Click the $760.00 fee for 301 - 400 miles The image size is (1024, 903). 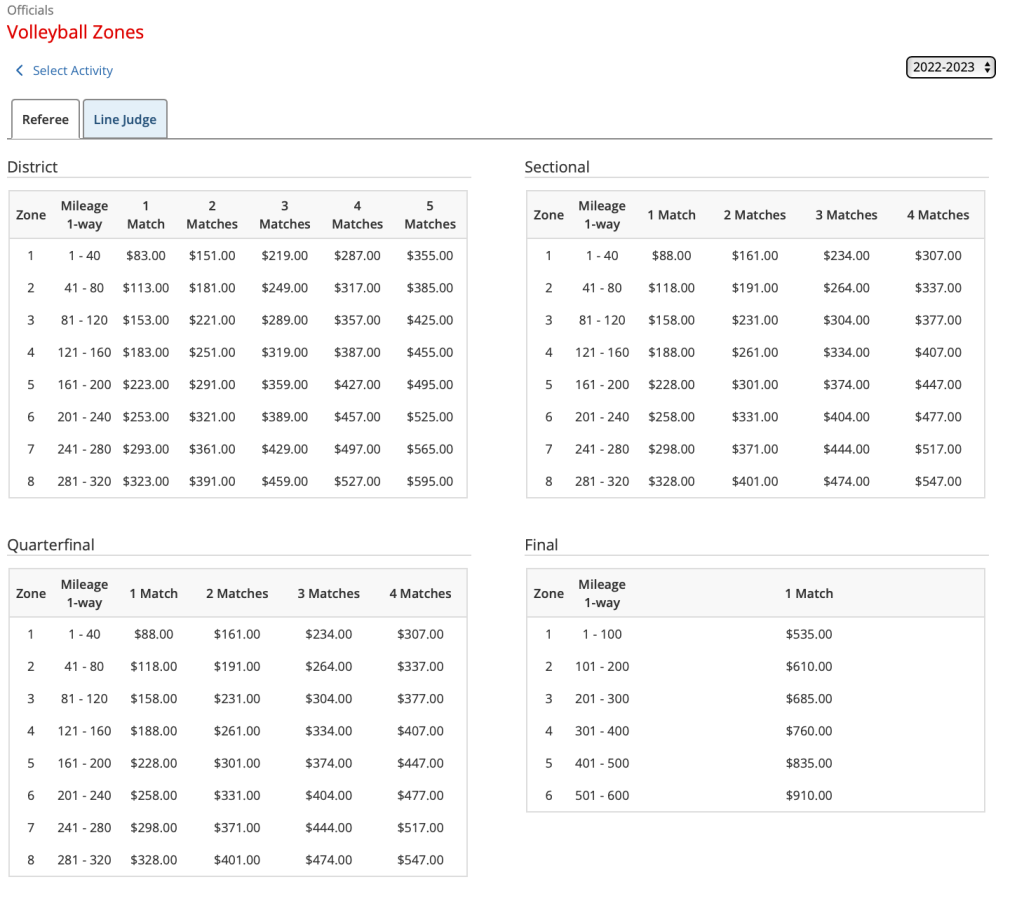tap(809, 731)
